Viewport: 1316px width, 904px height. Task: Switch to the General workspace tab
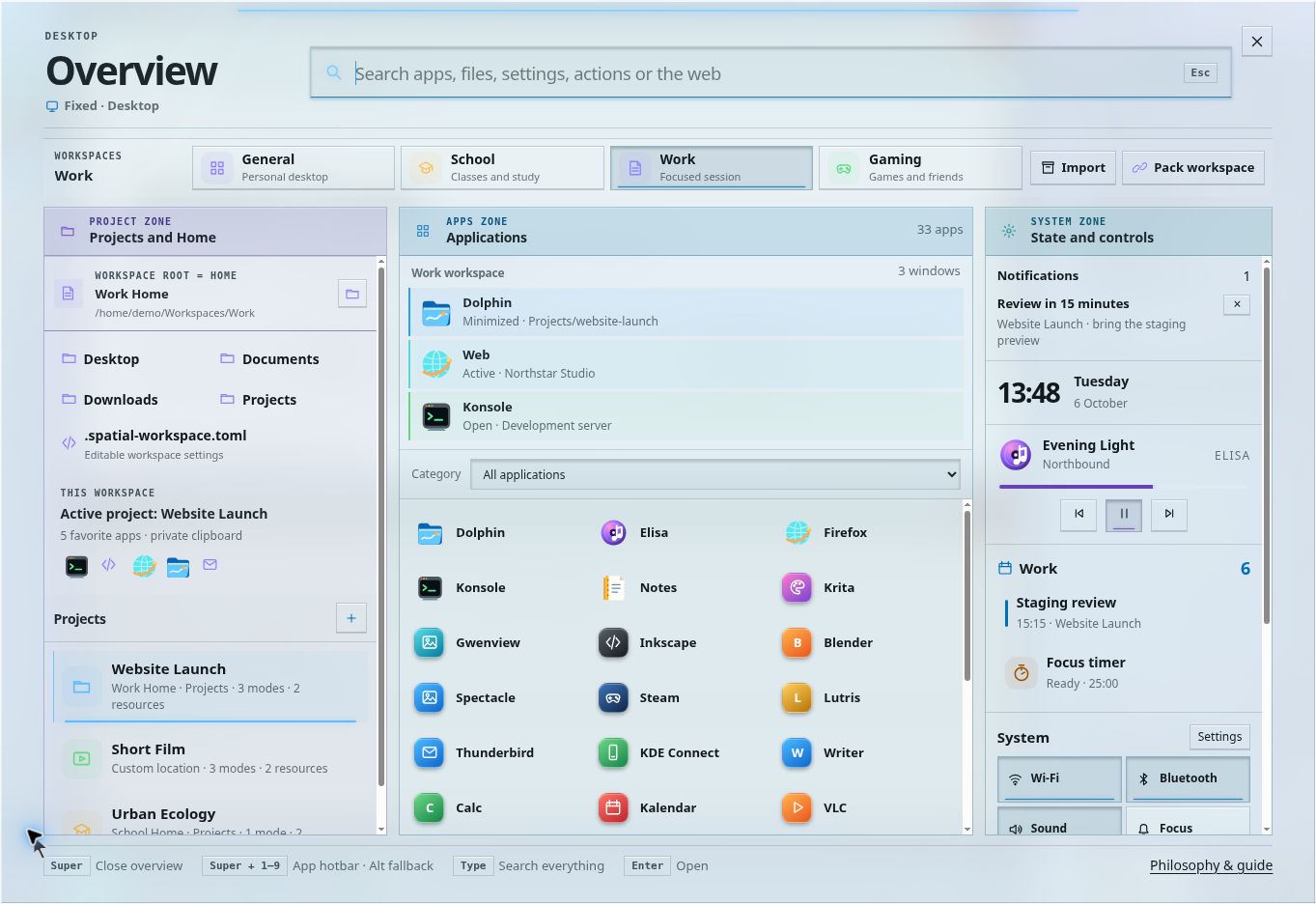[x=294, y=168]
